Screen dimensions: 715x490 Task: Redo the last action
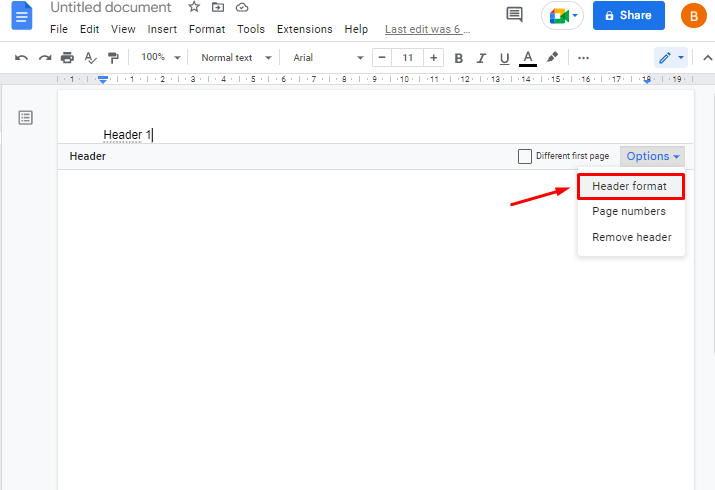click(45, 58)
